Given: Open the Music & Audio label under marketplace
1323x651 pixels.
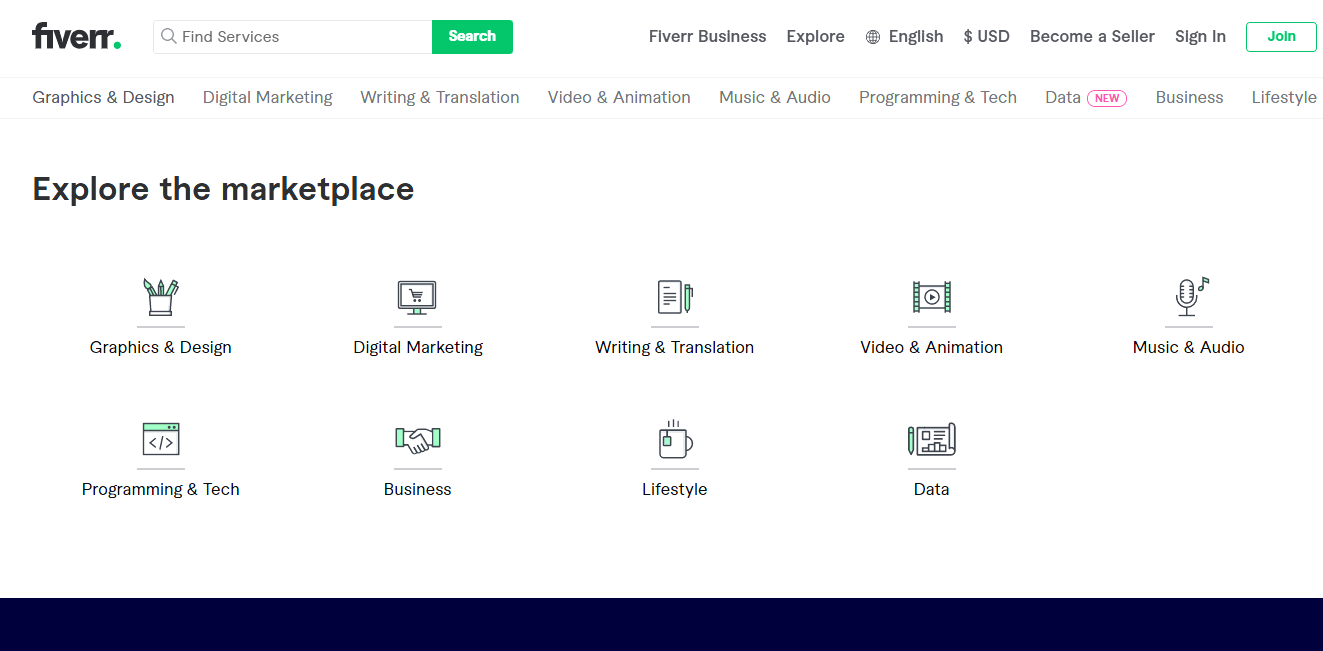Looking at the screenshot, I should [1189, 348].
